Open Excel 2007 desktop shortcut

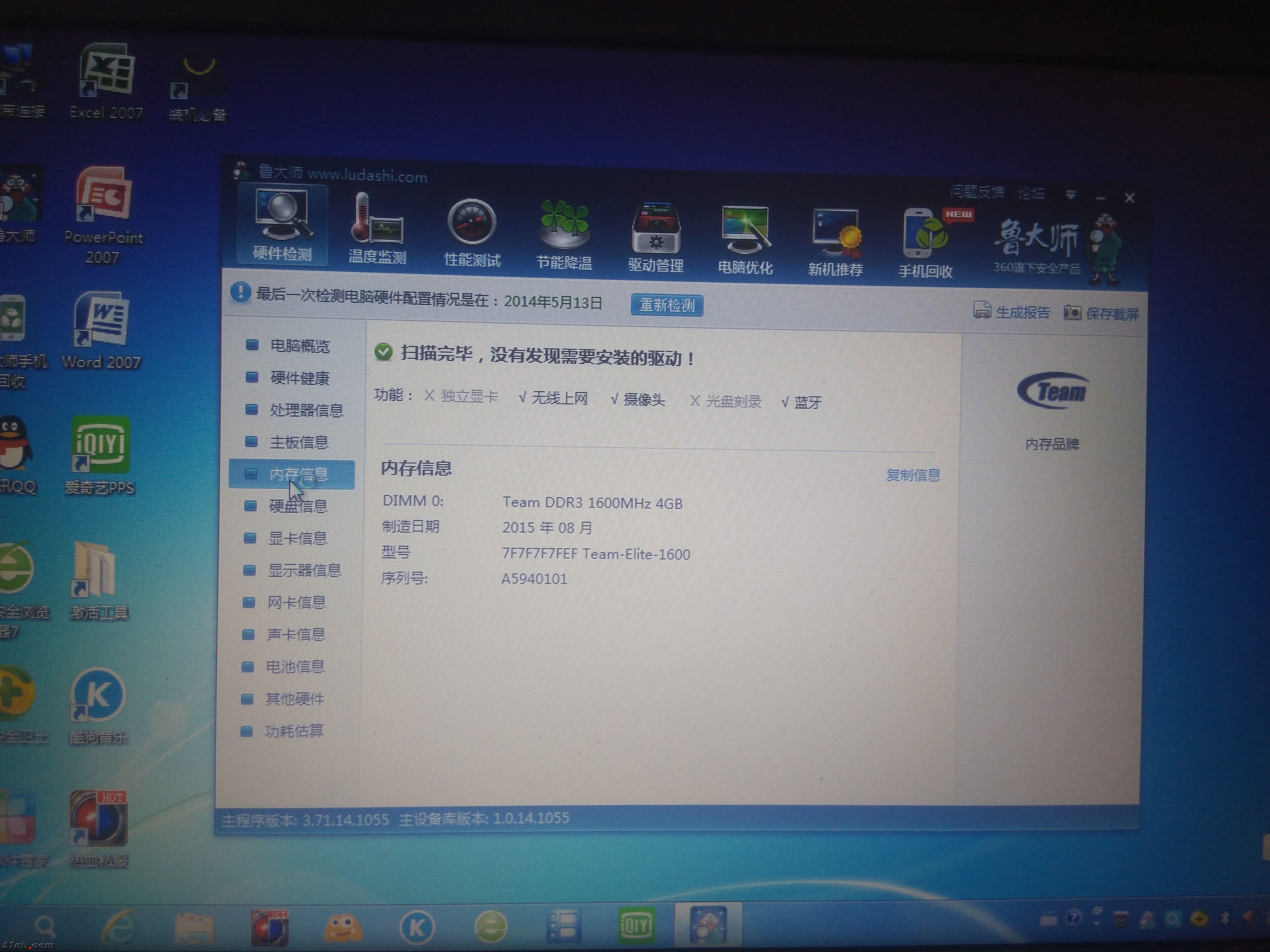(106, 82)
